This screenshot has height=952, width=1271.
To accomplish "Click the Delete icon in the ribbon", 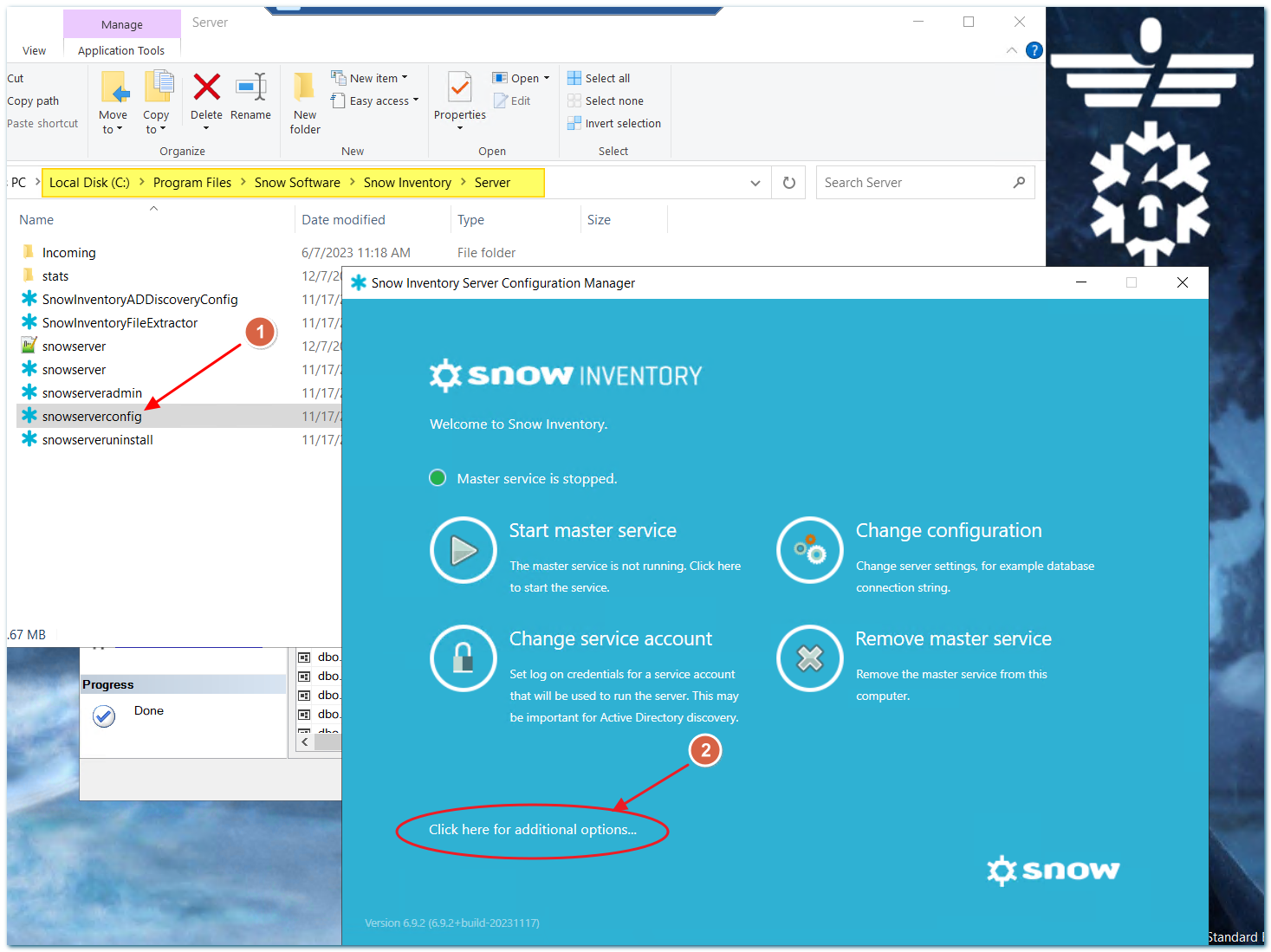I will tap(206, 87).
